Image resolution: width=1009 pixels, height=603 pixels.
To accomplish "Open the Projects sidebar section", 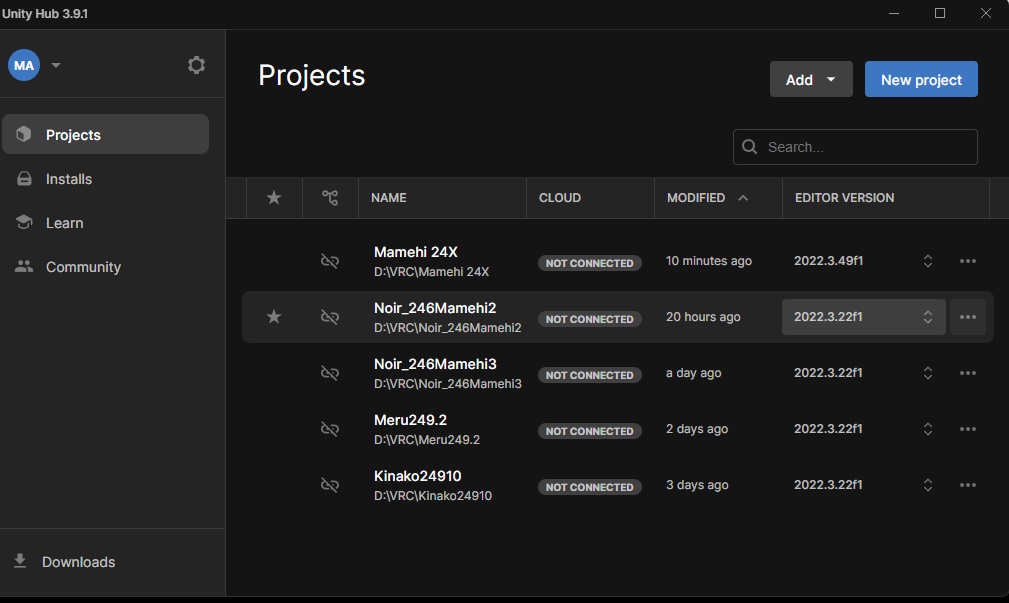I will (106, 134).
